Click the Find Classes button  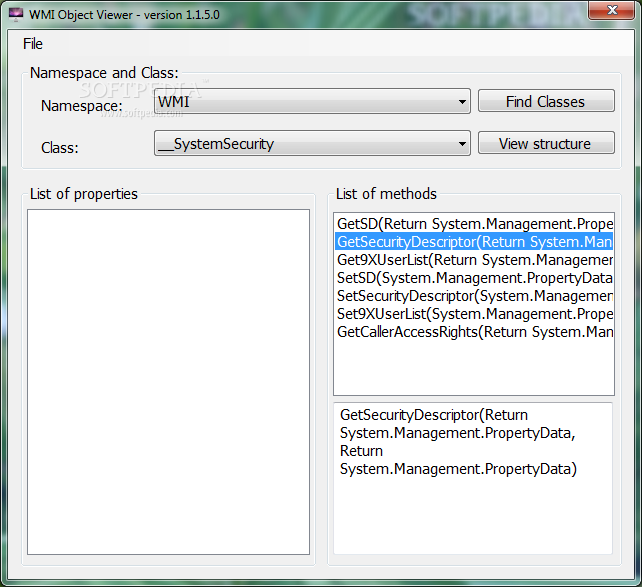(x=546, y=101)
